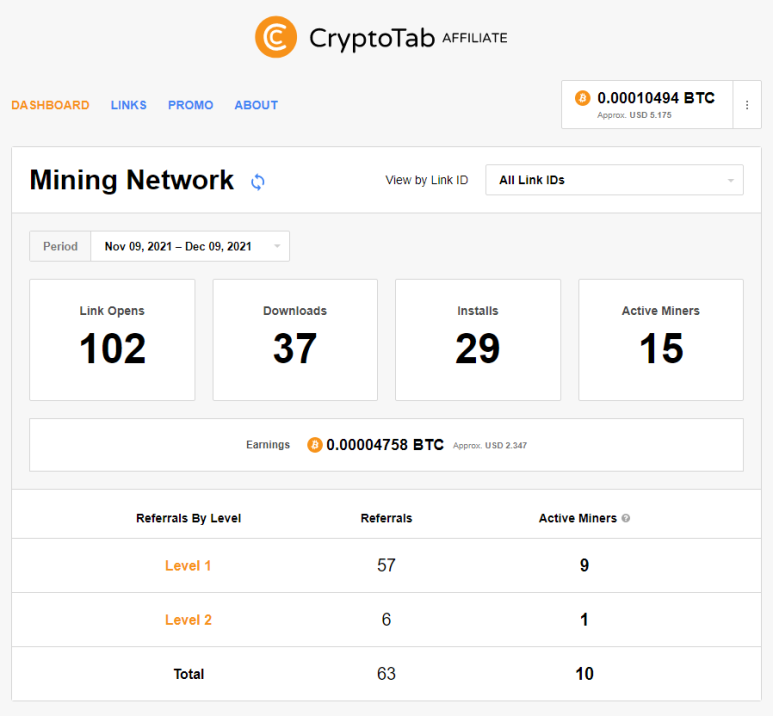The height and width of the screenshot is (716, 773).
Task: Click Level 1 active miners value 9
Action: [x=584, y=565]
